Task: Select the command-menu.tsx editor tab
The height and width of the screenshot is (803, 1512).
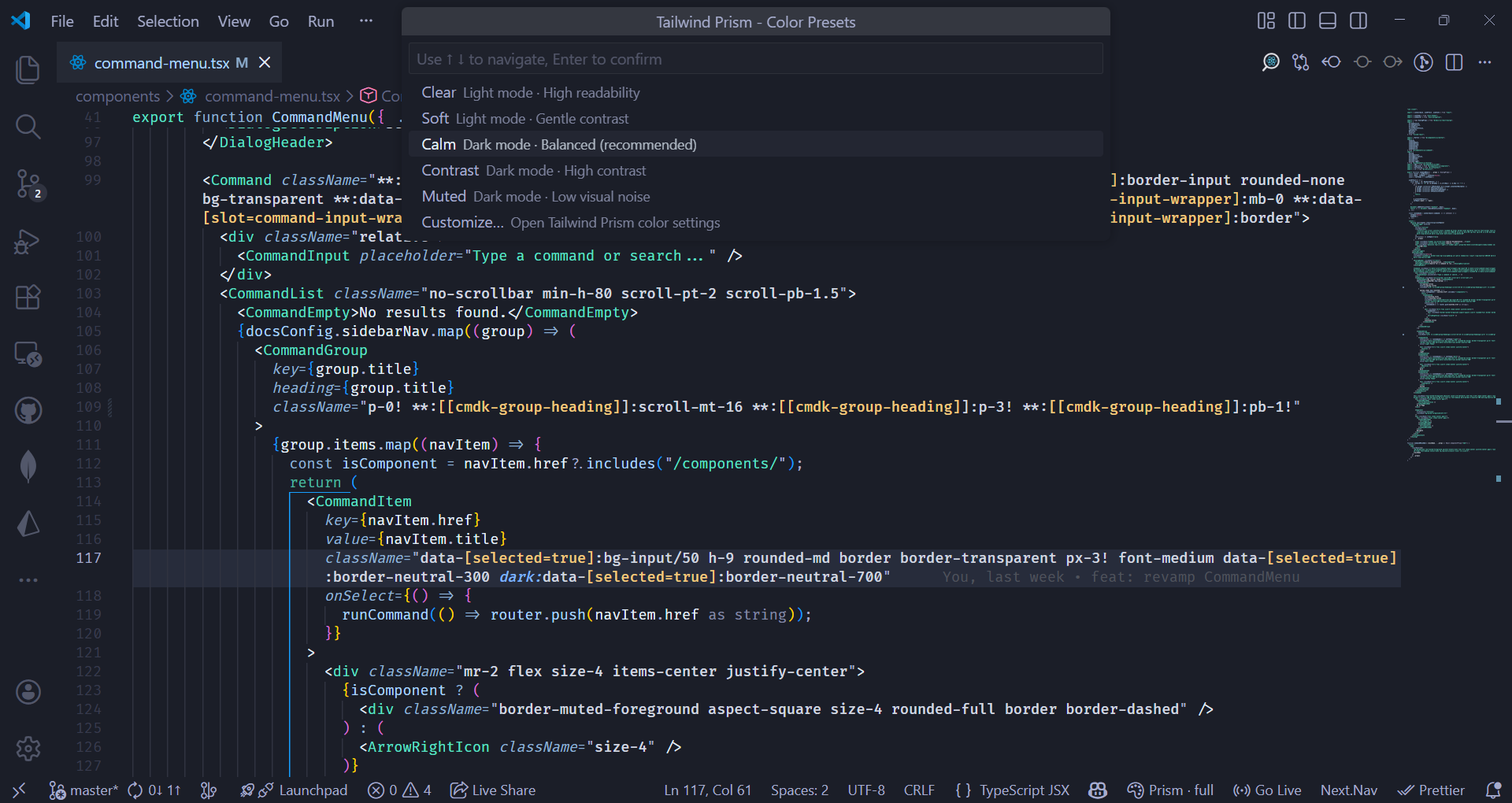Action: [169, 62]
